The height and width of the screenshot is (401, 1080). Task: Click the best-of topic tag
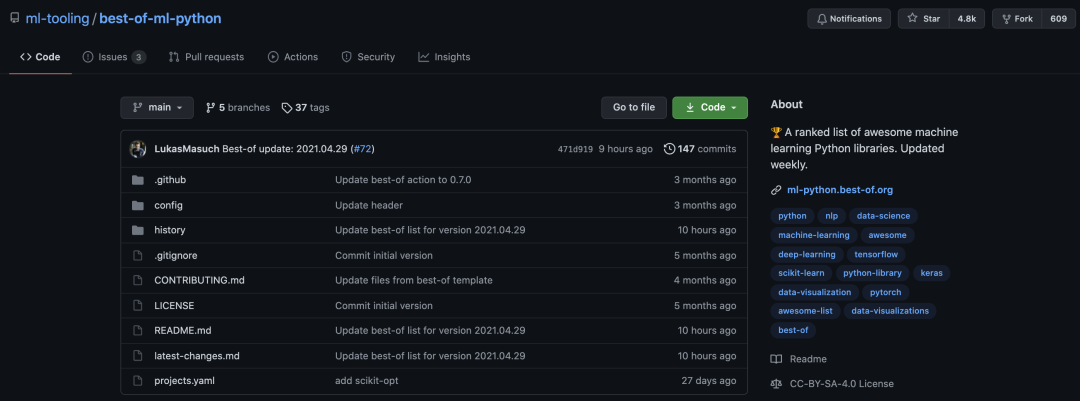point(793,330)
